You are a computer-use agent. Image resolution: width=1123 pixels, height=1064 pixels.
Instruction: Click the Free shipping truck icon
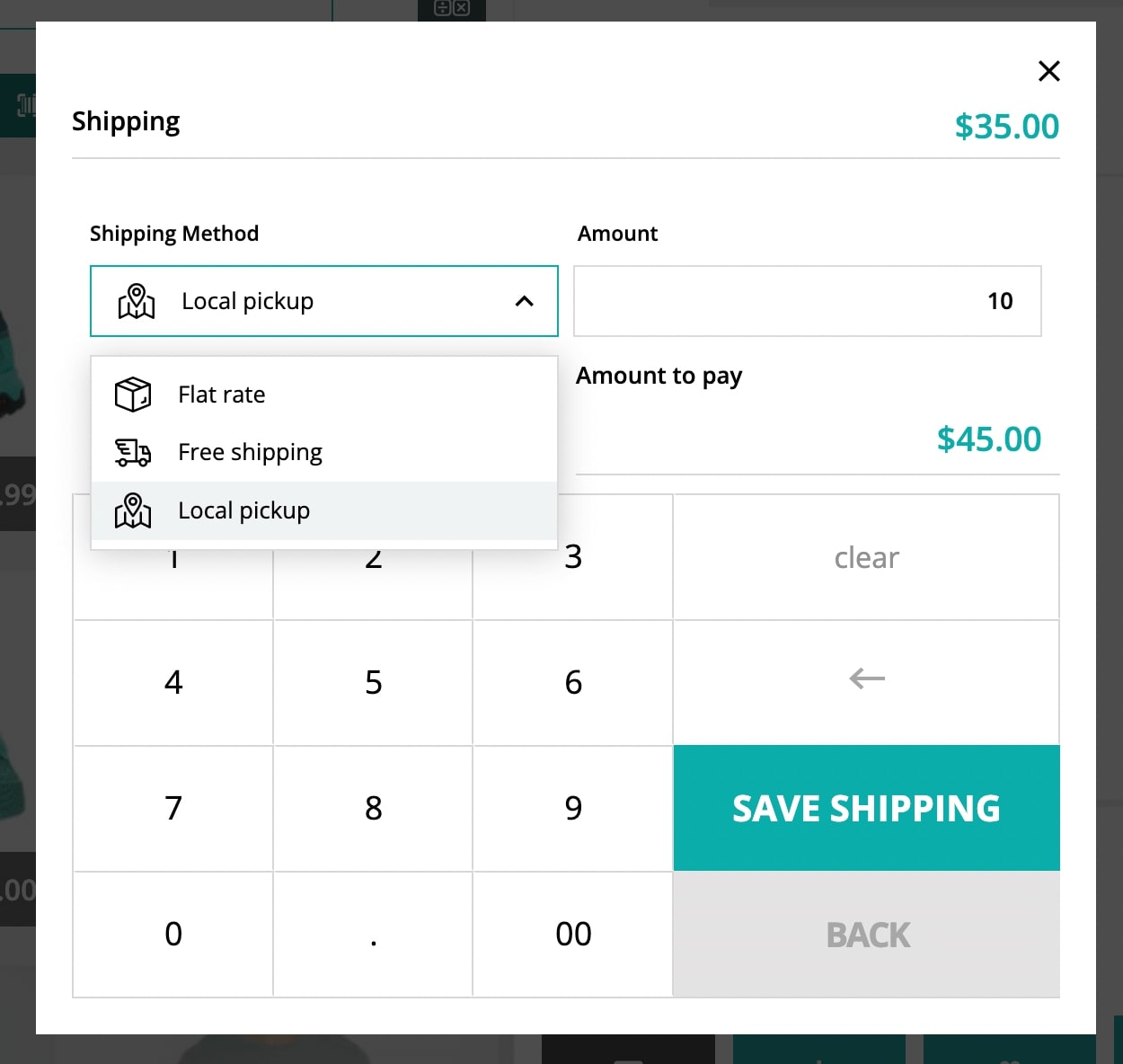click(x=133, y=452)
